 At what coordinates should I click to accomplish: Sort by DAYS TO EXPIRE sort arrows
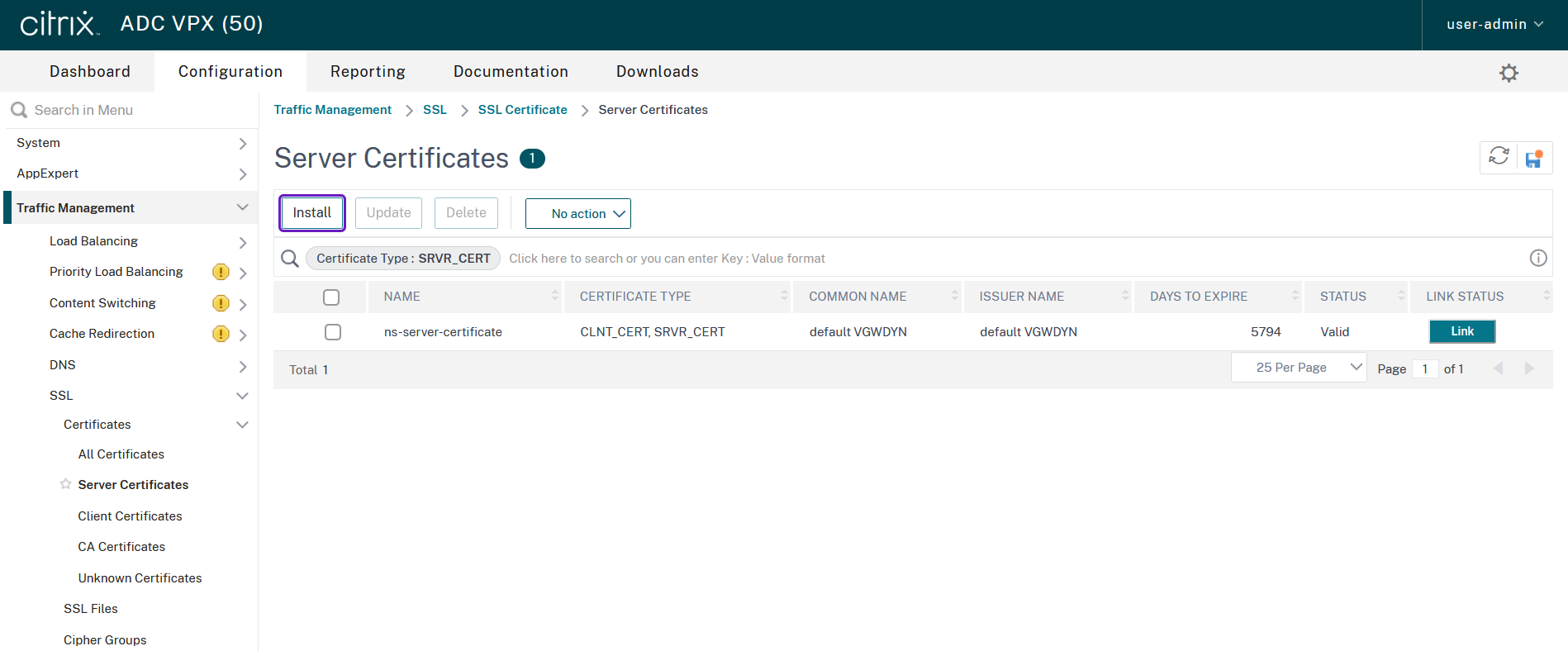[1295, 296]
